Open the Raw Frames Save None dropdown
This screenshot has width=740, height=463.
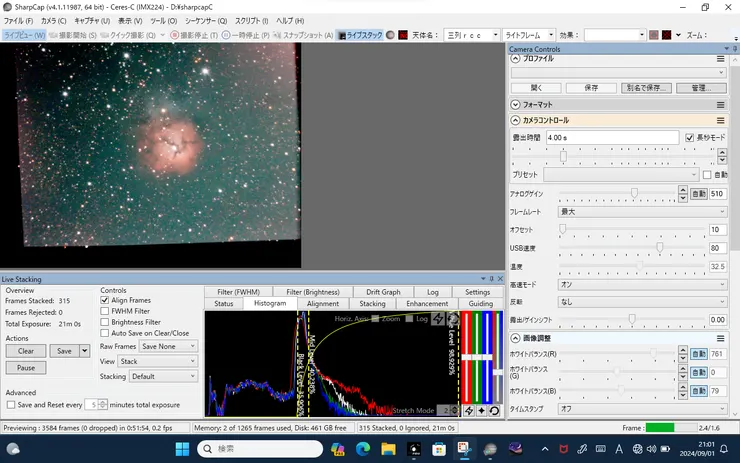click(x=168, y=346)
